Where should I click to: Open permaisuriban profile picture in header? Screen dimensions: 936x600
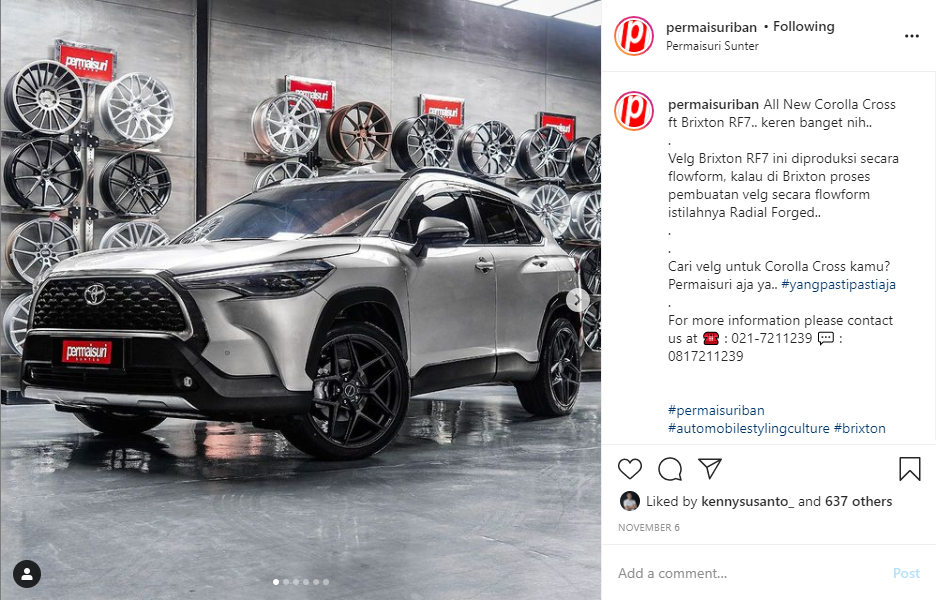pos(634,36)
